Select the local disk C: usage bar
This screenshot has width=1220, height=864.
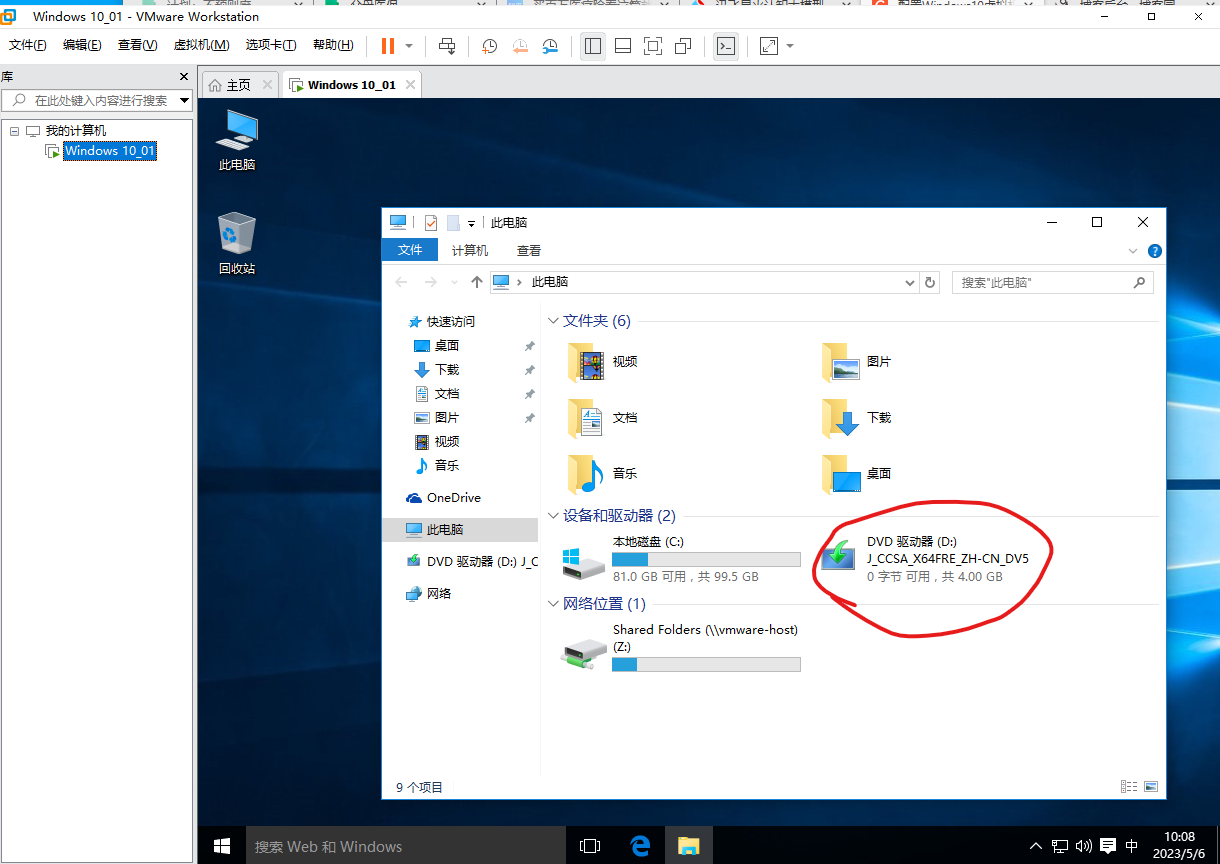pos(706,560)
